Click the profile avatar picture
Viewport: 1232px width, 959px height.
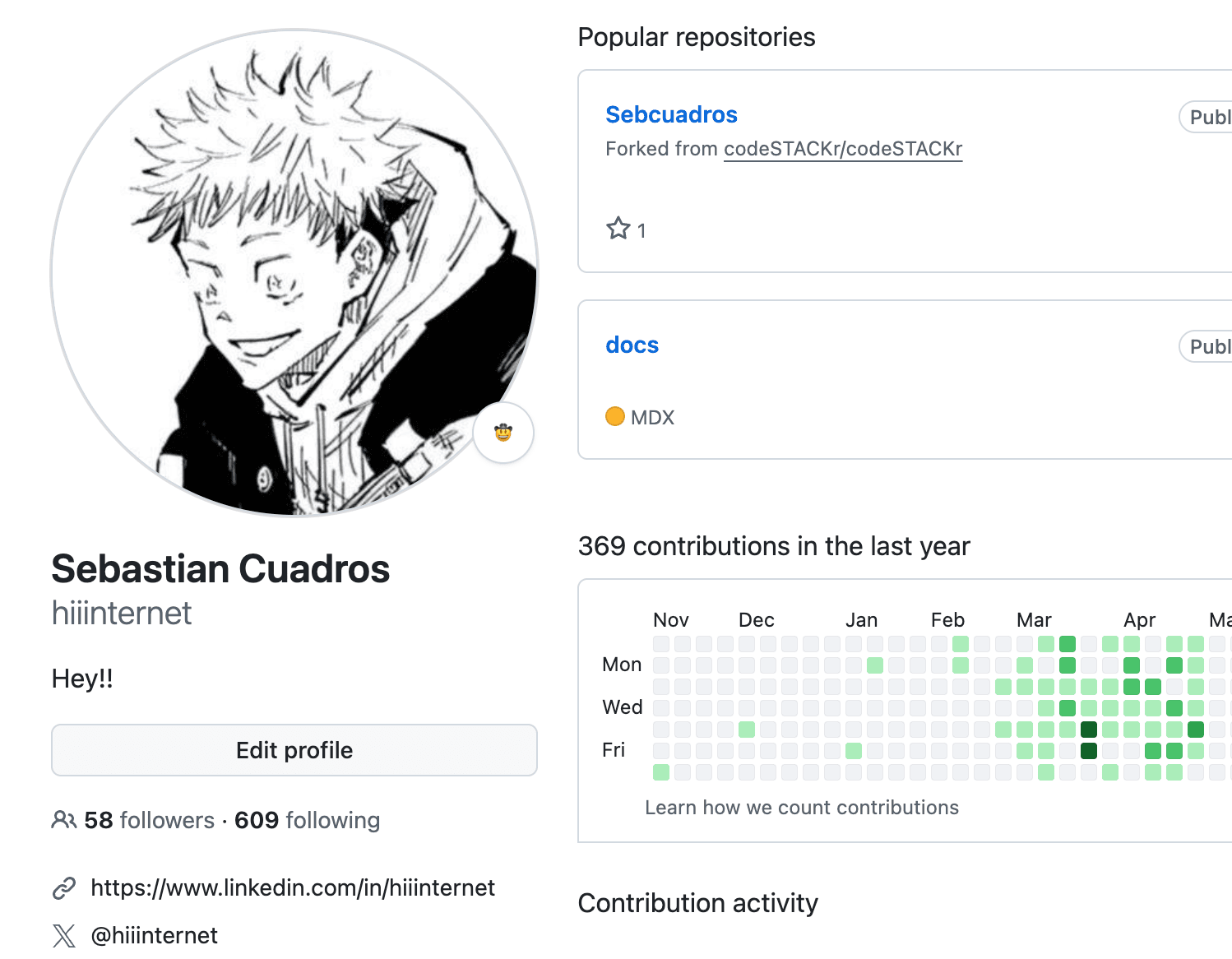pyautogui.click(x=294, y=273)
